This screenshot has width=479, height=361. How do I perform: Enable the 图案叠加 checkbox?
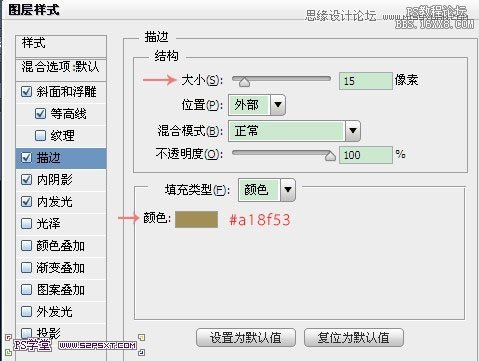point(26,290)
